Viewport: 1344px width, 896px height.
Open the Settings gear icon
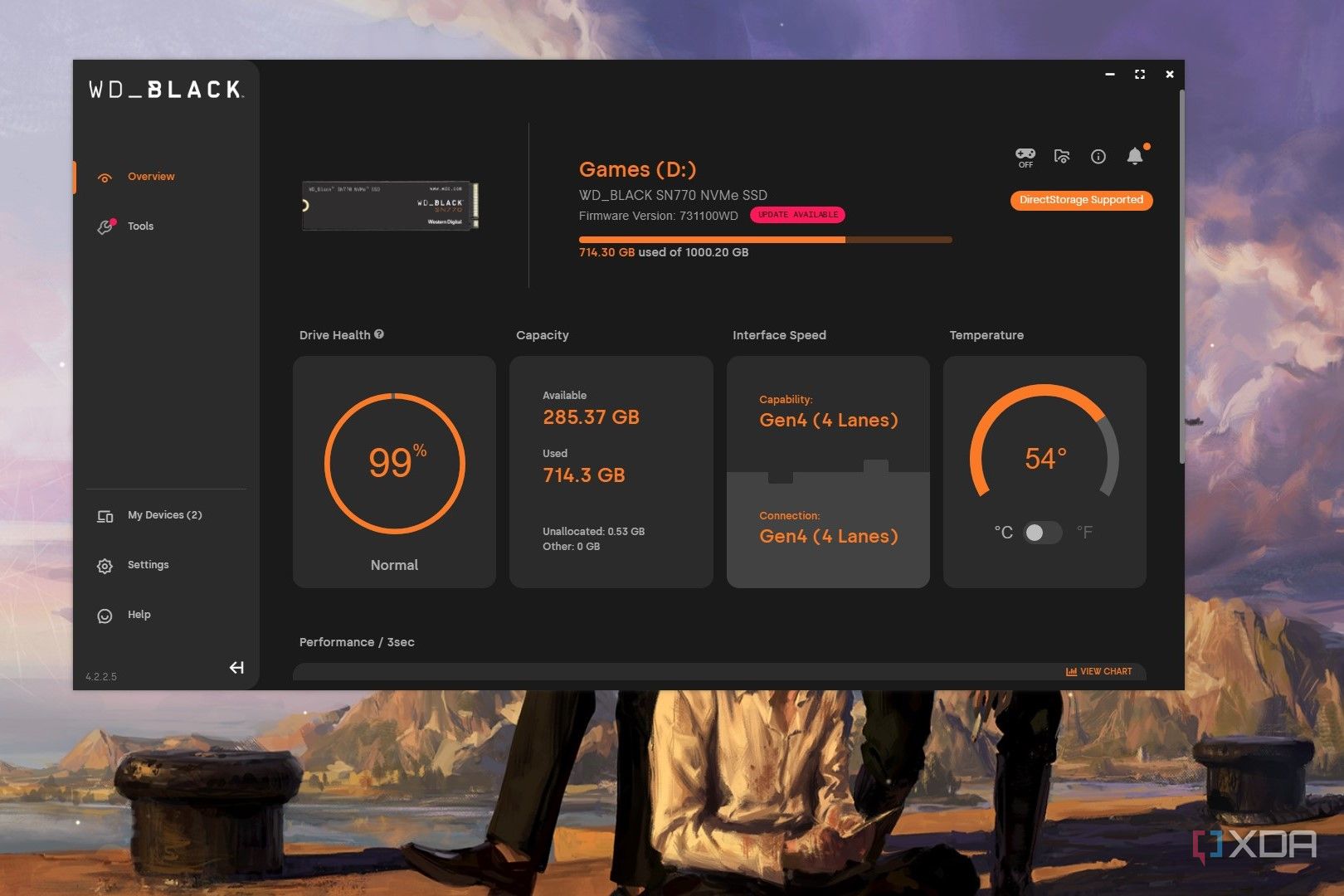105,566
